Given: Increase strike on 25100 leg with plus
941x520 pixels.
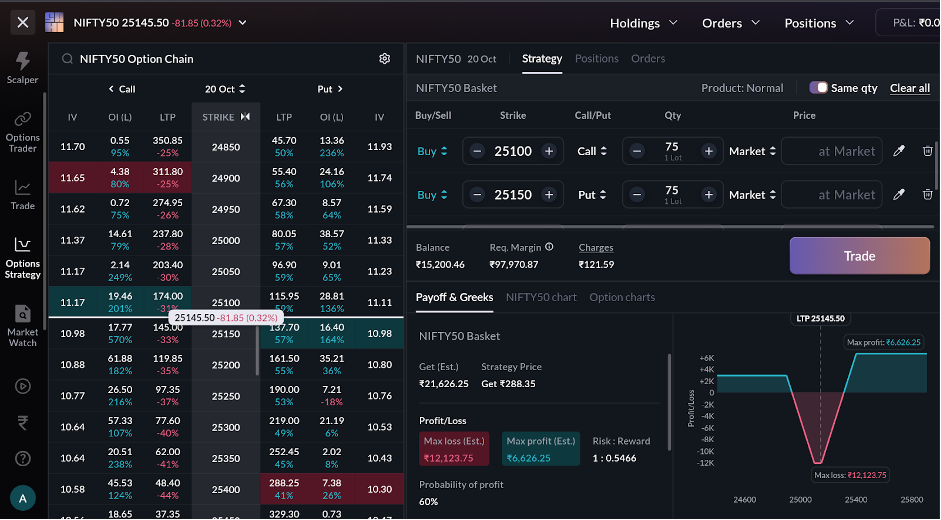Looking at the screenshot, I should pyautogui.click(x=549, y=151).
